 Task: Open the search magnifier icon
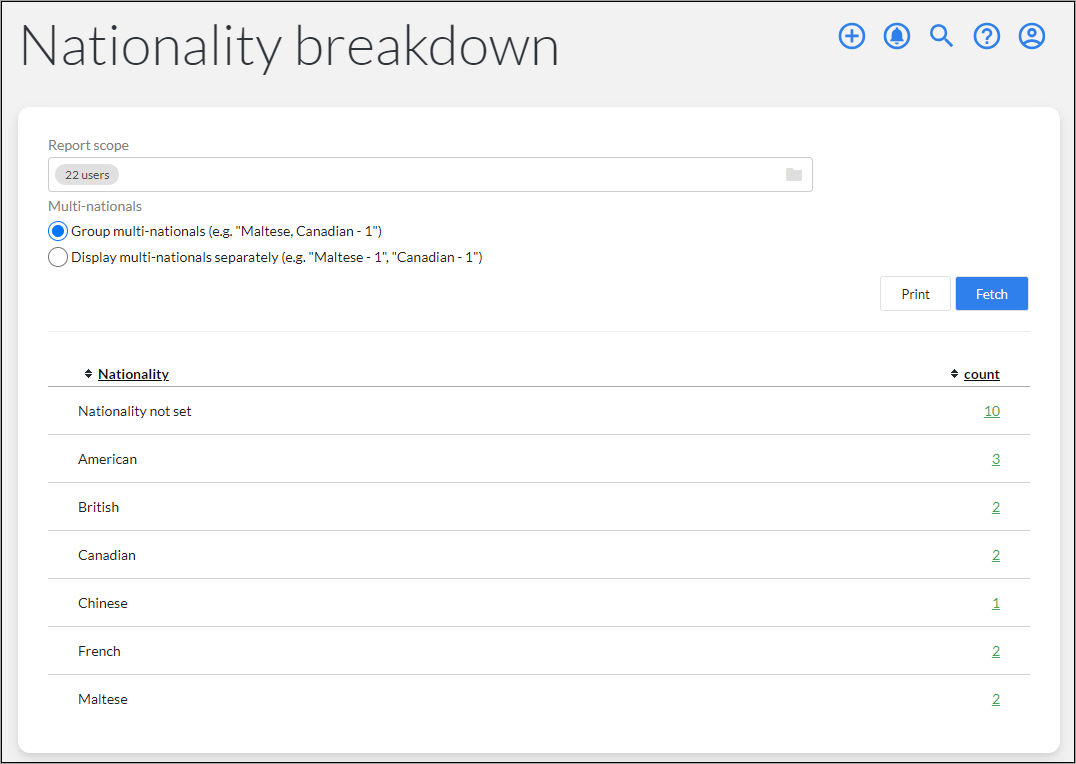[x=942, y=36]
